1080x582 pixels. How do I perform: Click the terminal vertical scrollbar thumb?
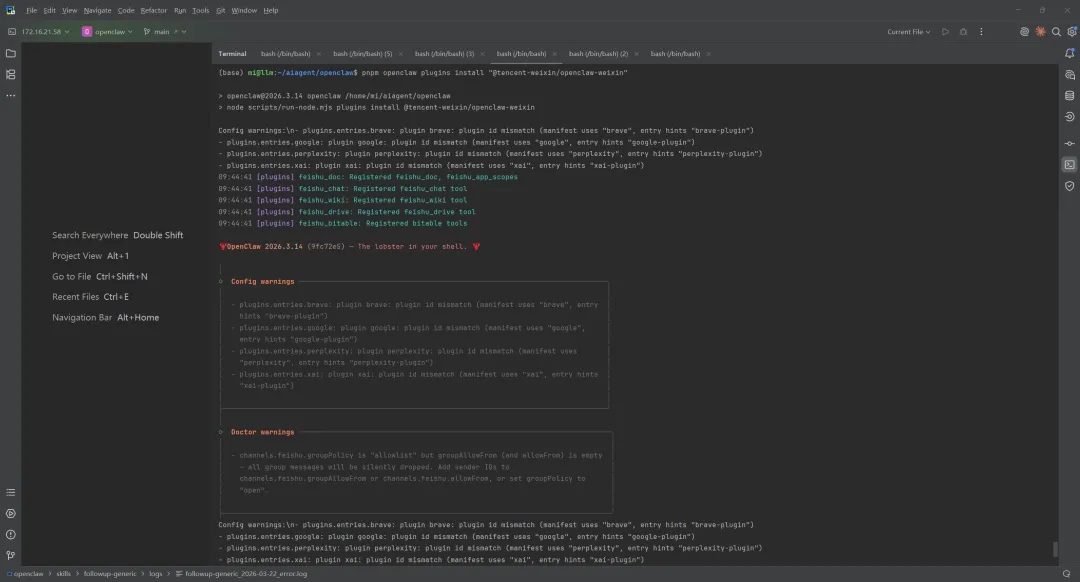click(x=1055, y=549)
